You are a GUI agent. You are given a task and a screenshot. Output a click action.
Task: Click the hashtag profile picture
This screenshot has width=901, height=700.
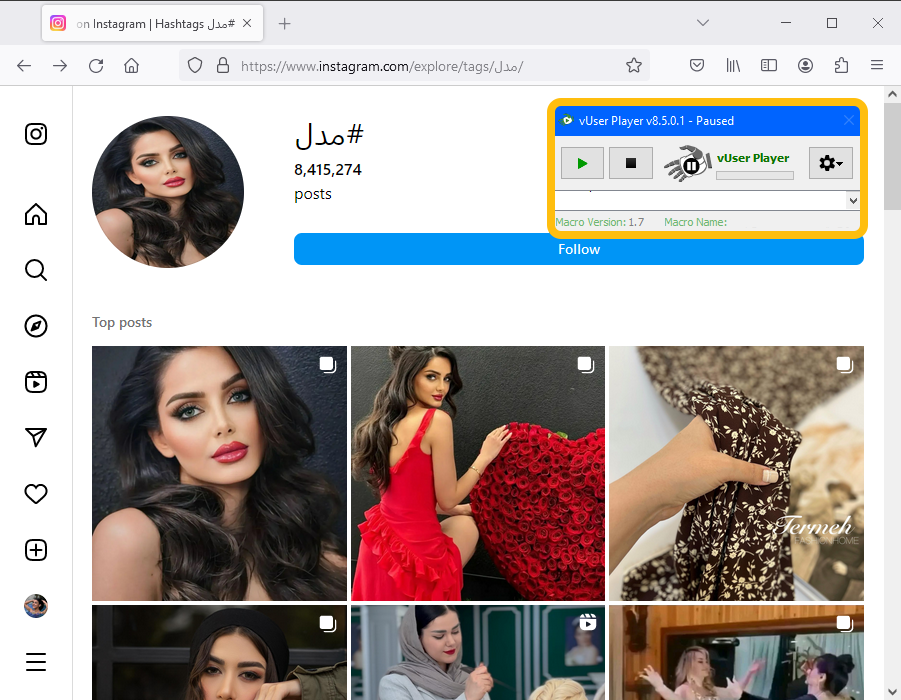click(x=168, y=192)
